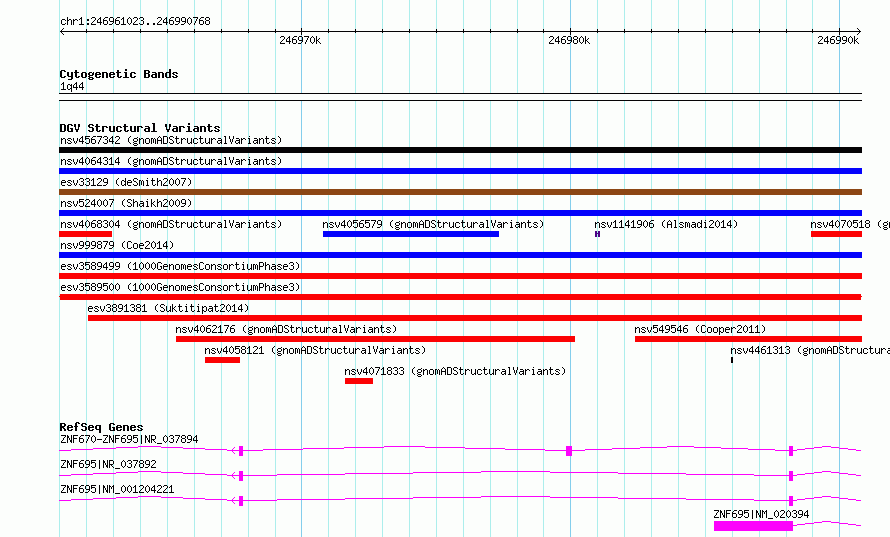Viewport: 890px width, 537px height.
Task: Click the tiny purple nsv1141906 variant marker
Action: pos(597,234)
